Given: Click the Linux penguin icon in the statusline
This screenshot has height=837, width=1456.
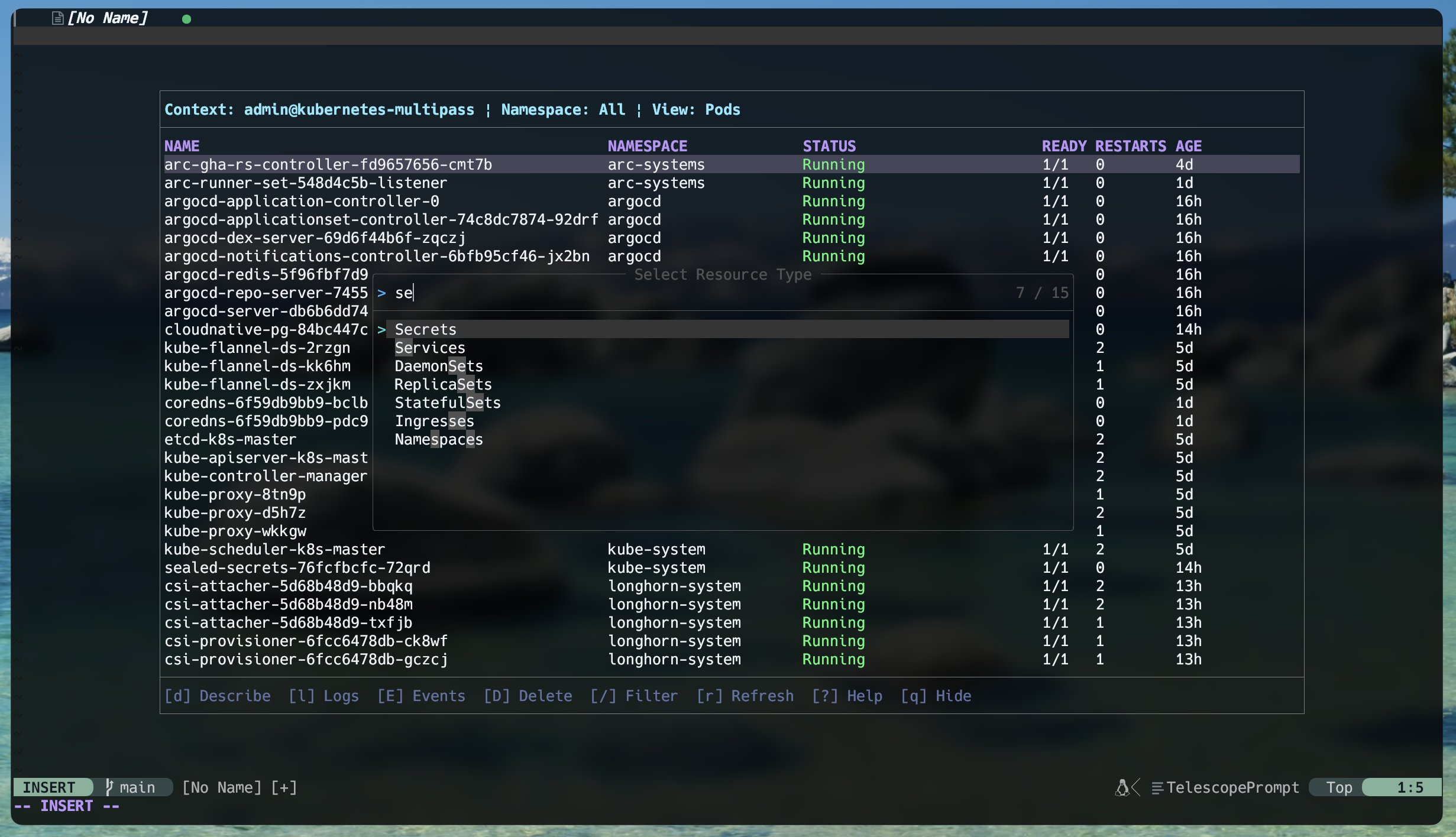Looking at the screenshot, I should click(1122, 787).
